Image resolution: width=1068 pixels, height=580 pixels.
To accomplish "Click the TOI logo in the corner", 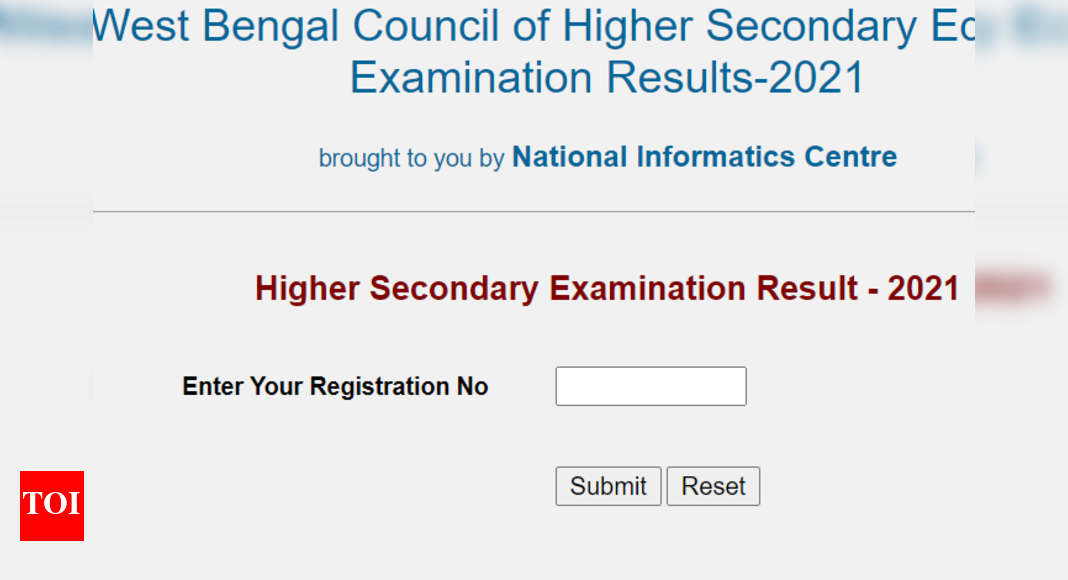I will pos(51,506).
